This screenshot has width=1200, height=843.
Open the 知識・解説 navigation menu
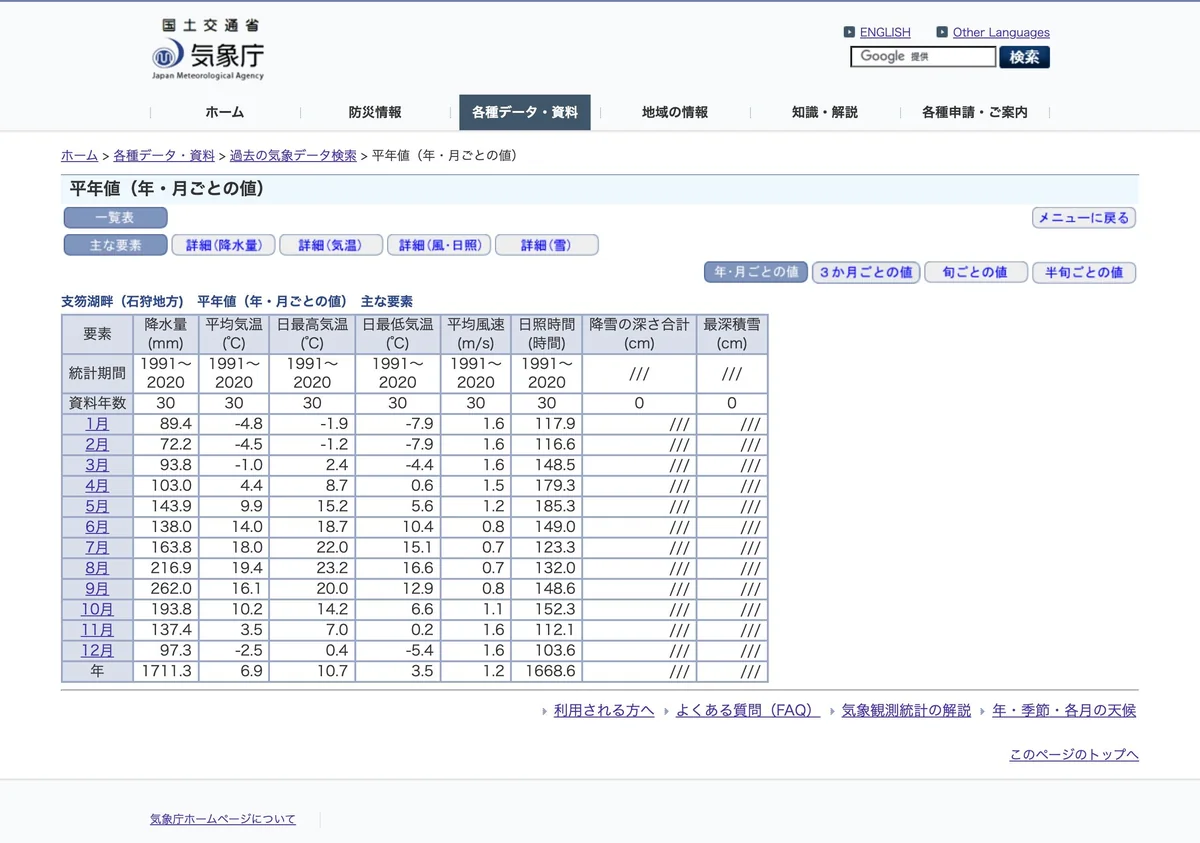point(825,112)
